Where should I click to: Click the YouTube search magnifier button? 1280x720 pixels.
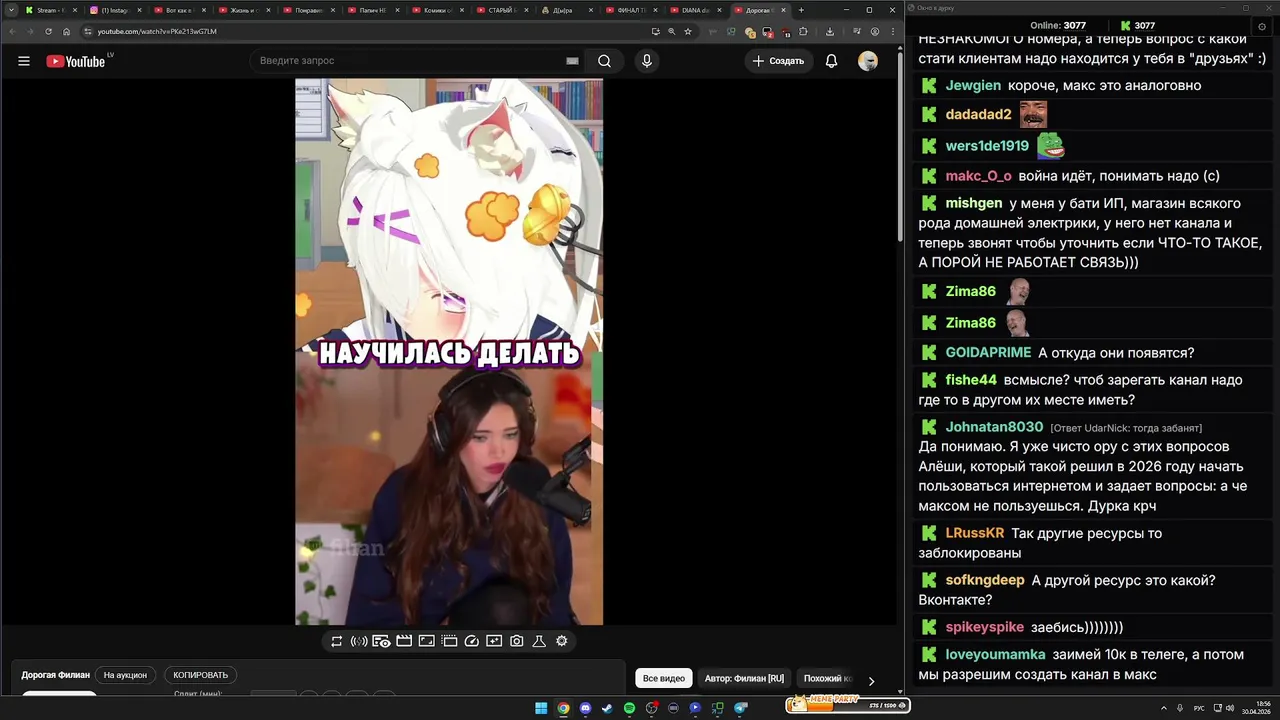[x=604, y=61]
